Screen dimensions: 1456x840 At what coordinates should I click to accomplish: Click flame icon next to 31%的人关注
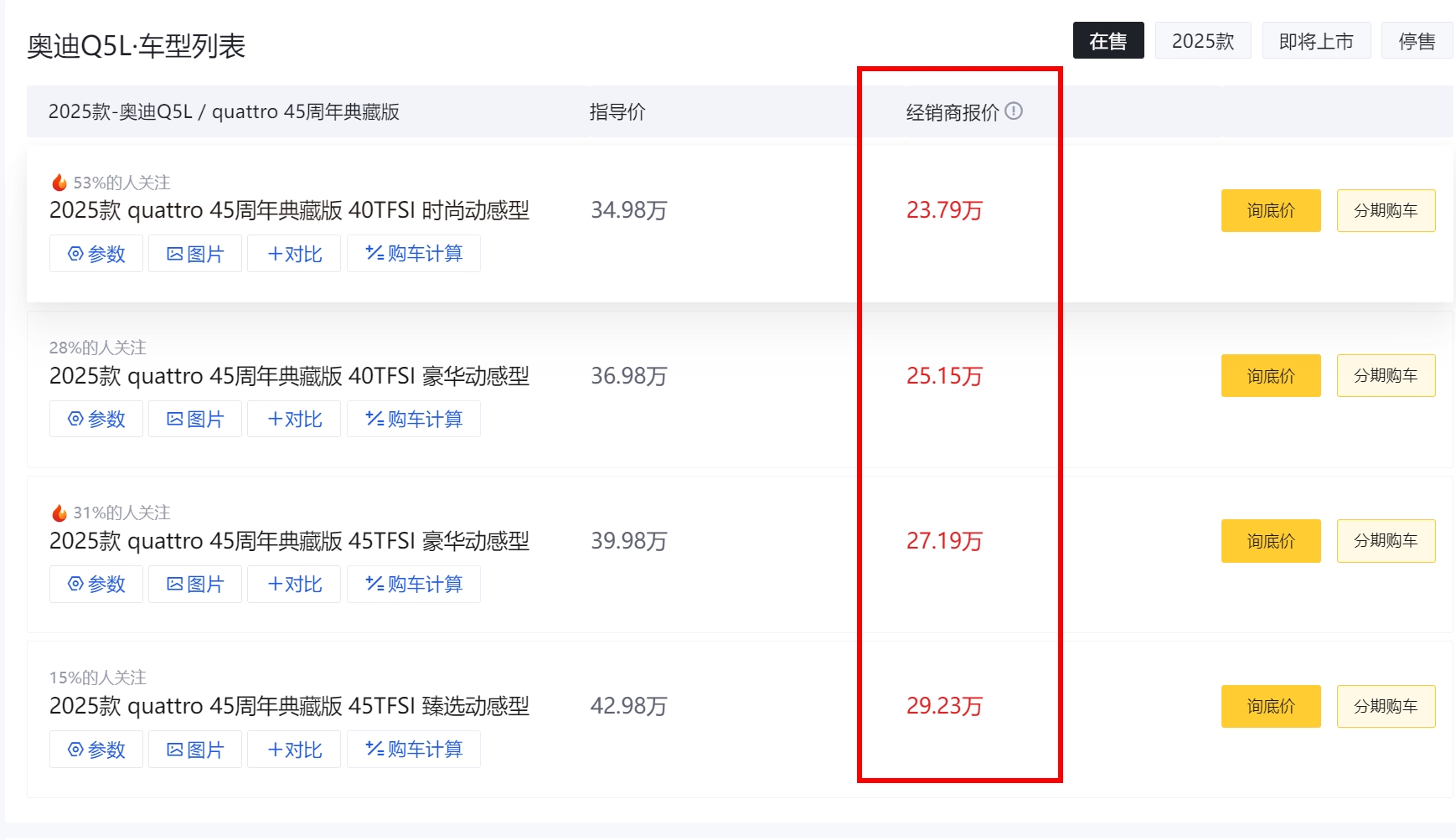tap(59, 512)
